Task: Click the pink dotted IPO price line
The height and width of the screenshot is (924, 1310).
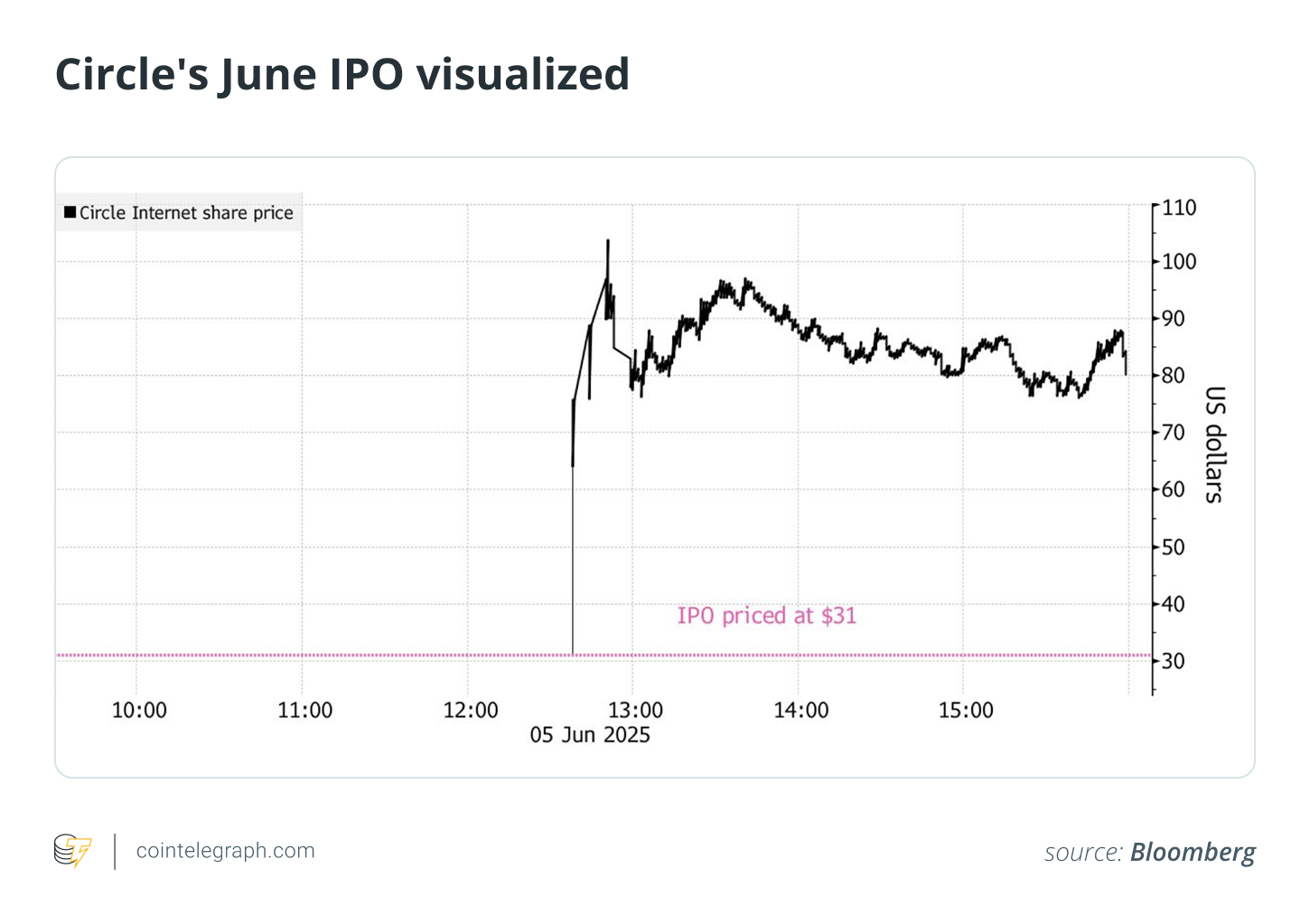Action: tap(361, 655)
